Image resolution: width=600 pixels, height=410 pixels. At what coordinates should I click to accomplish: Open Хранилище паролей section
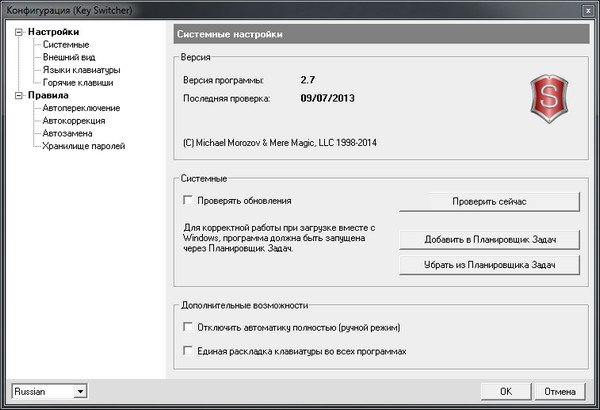84,147
